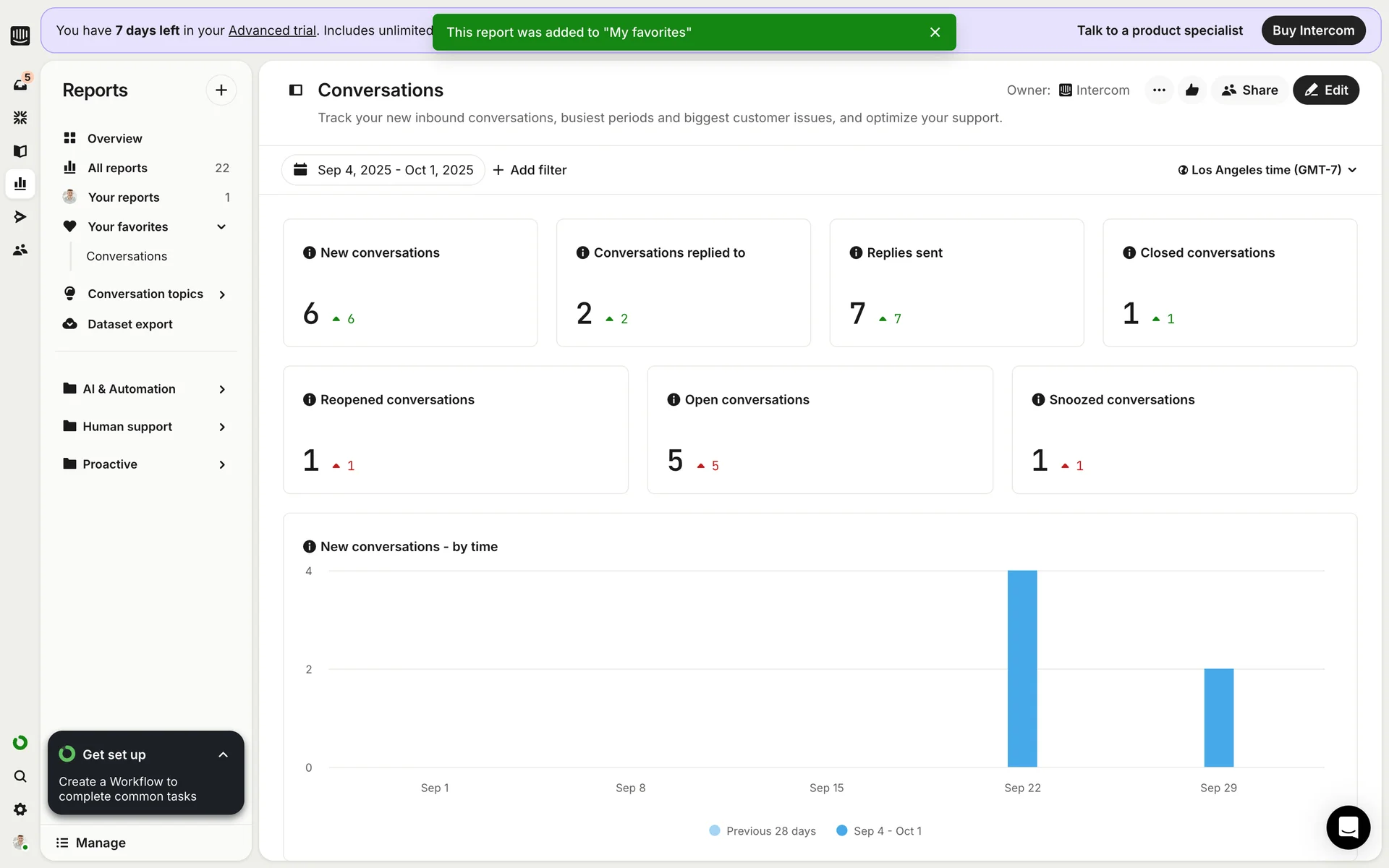
Task: Open the Outbound paper-plane icon
Action: pos(20,216)
